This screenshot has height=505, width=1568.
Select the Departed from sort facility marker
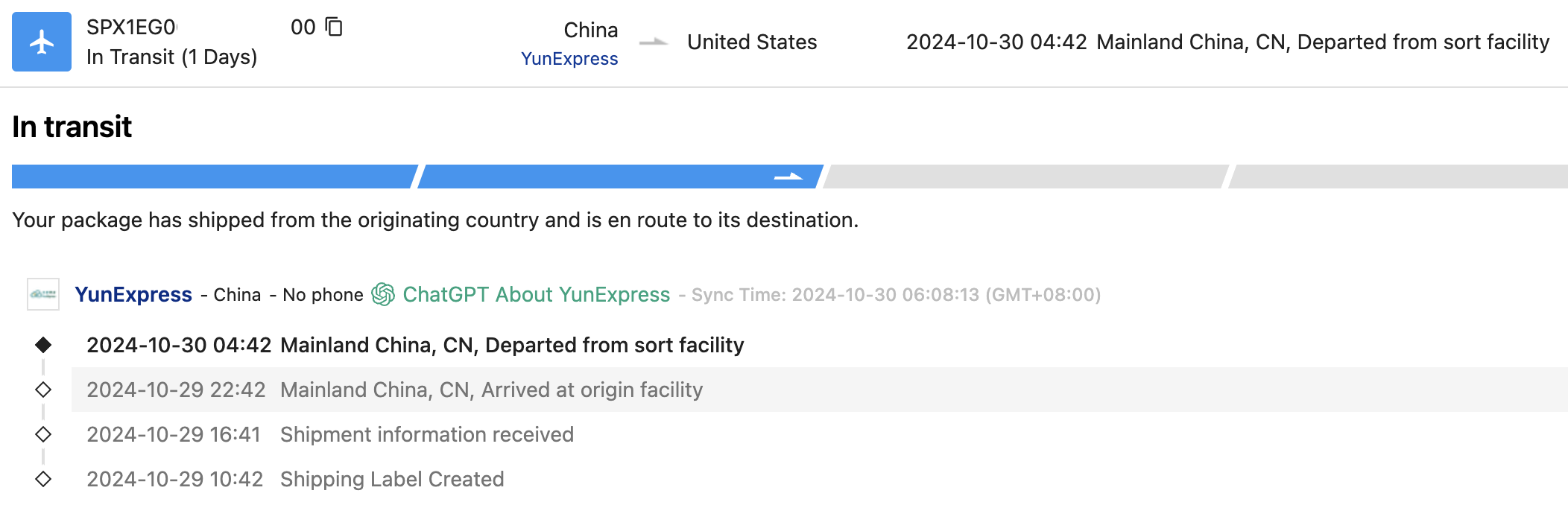[43, 345]
